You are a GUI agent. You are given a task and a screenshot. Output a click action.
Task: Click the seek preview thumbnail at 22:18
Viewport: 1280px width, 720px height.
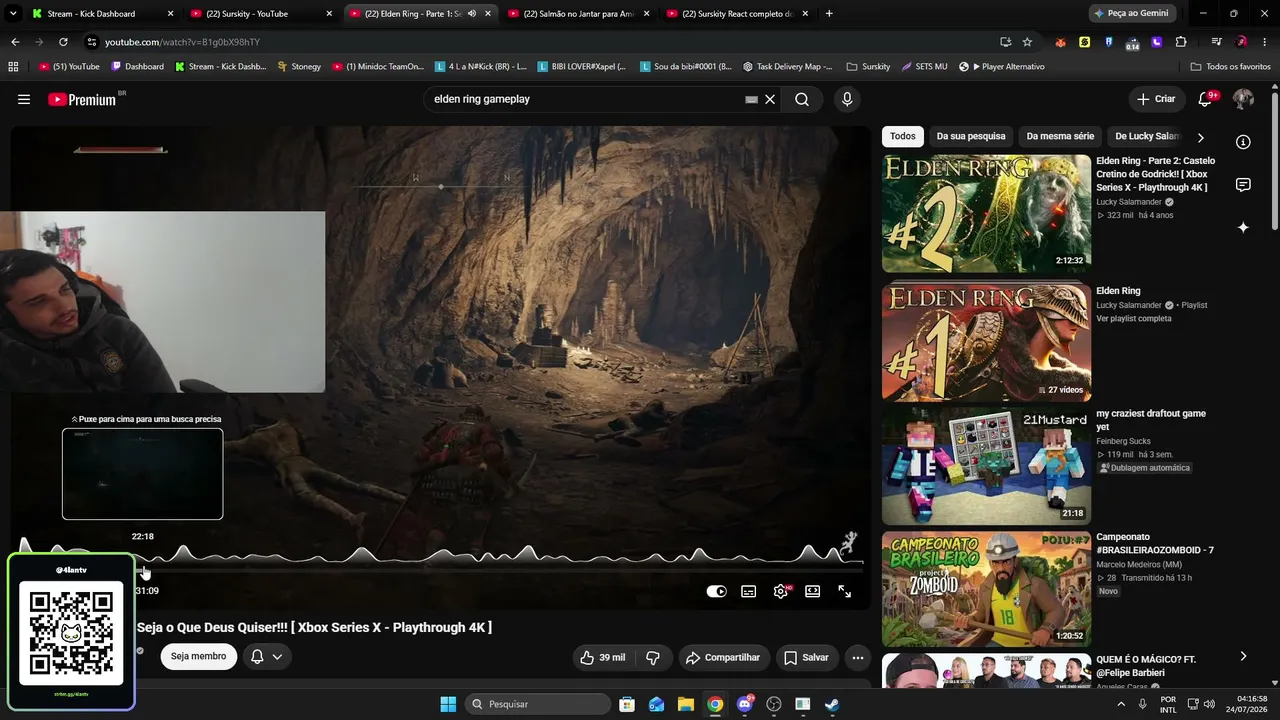pyautogui.click(x=142, y=474)
